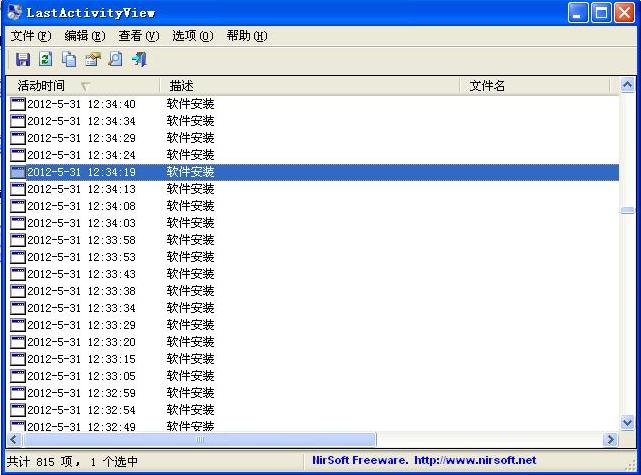Open the nirsoft.net link in status bar
This screenshot has width=641, height=475.
click(475, 460)
